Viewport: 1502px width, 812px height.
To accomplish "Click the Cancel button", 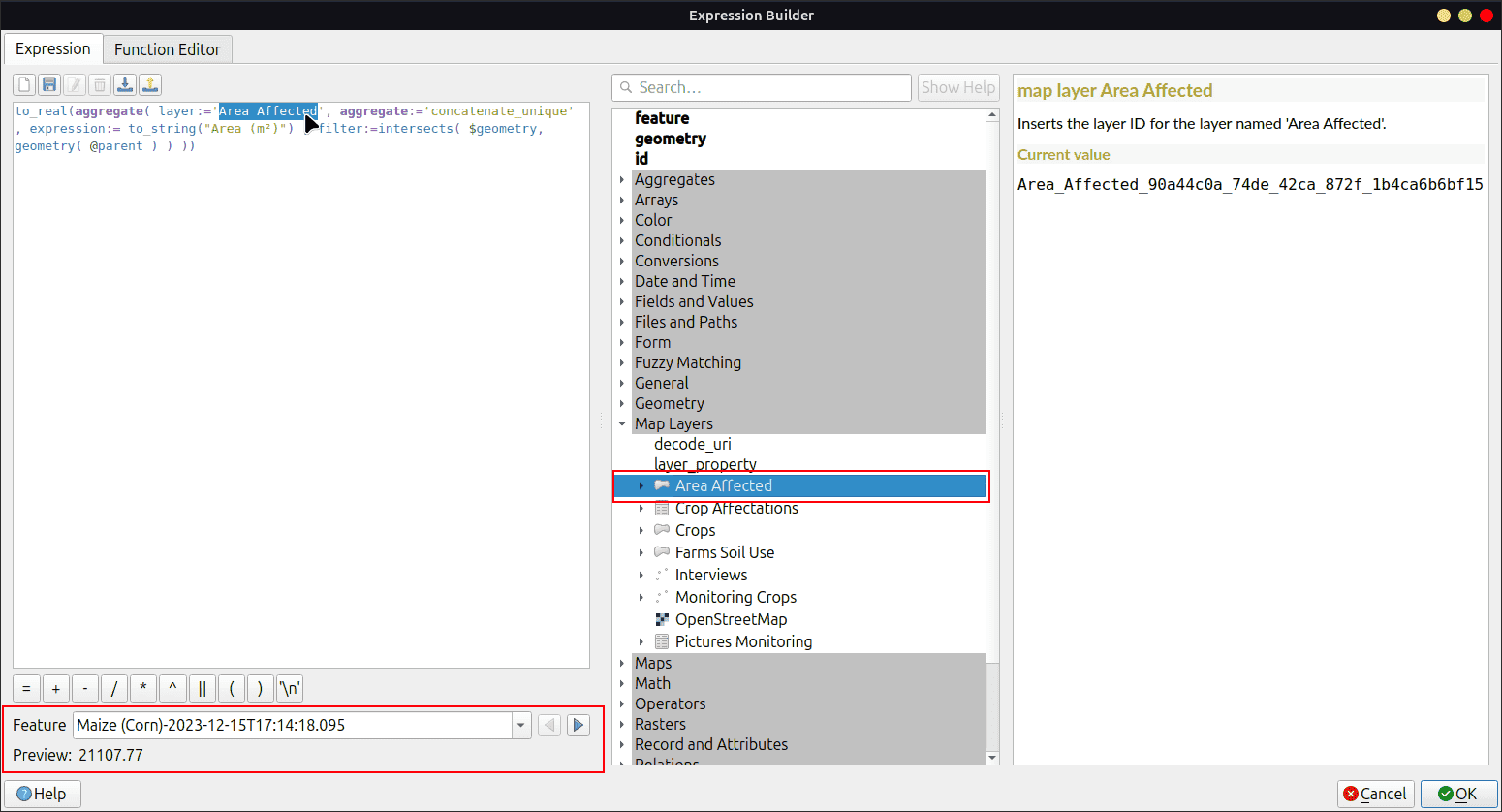I will 1375,794.
